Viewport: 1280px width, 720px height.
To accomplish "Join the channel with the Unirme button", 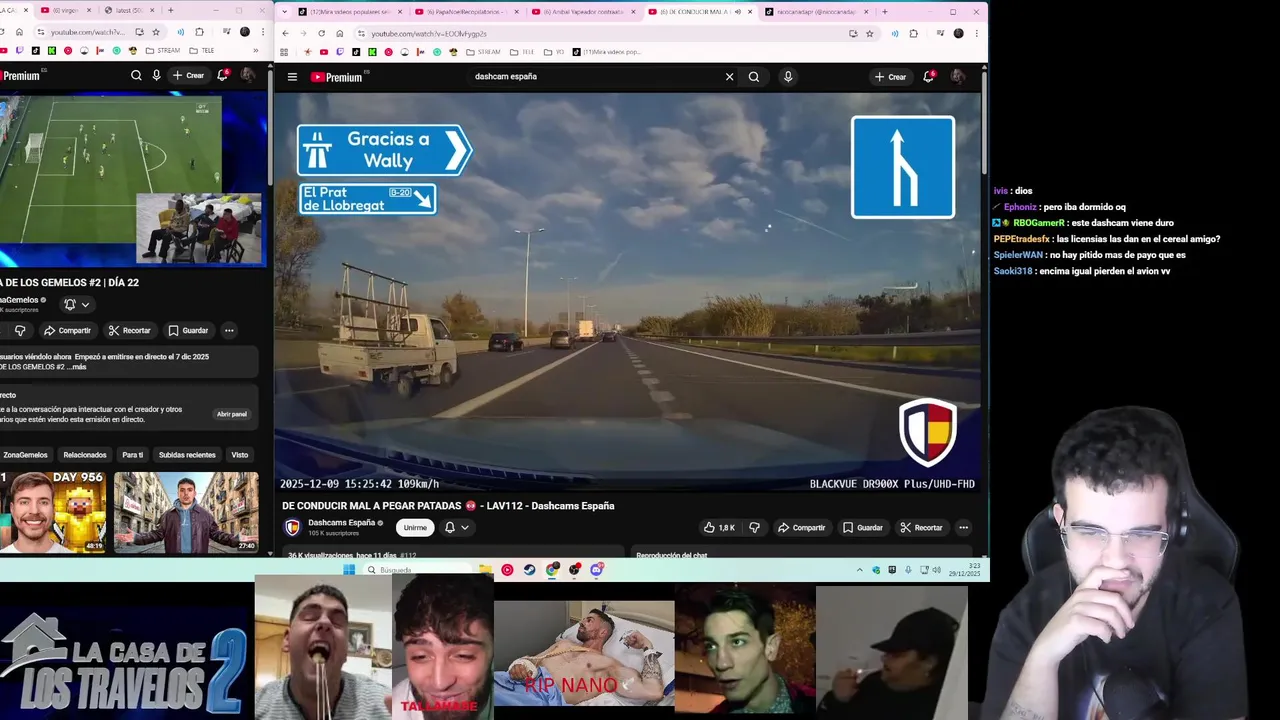I will [415, 527].
